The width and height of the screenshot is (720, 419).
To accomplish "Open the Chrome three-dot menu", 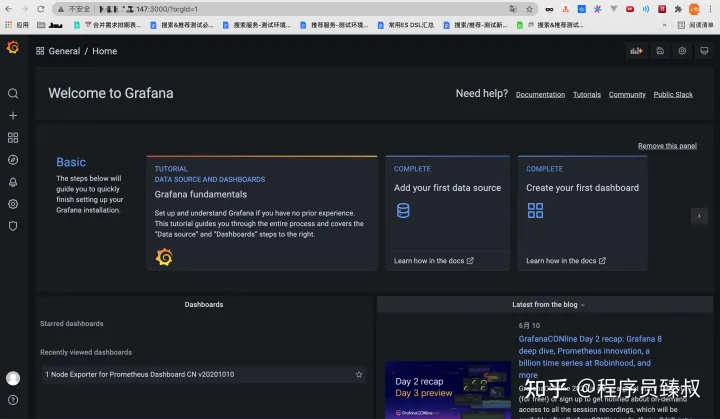I will click(710, 9).
